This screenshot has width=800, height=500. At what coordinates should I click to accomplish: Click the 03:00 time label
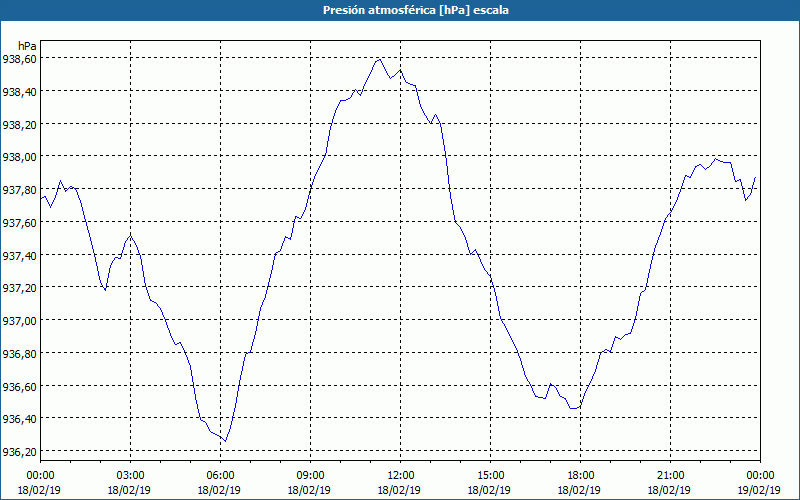pyautogui.click(x=130, y=476)
